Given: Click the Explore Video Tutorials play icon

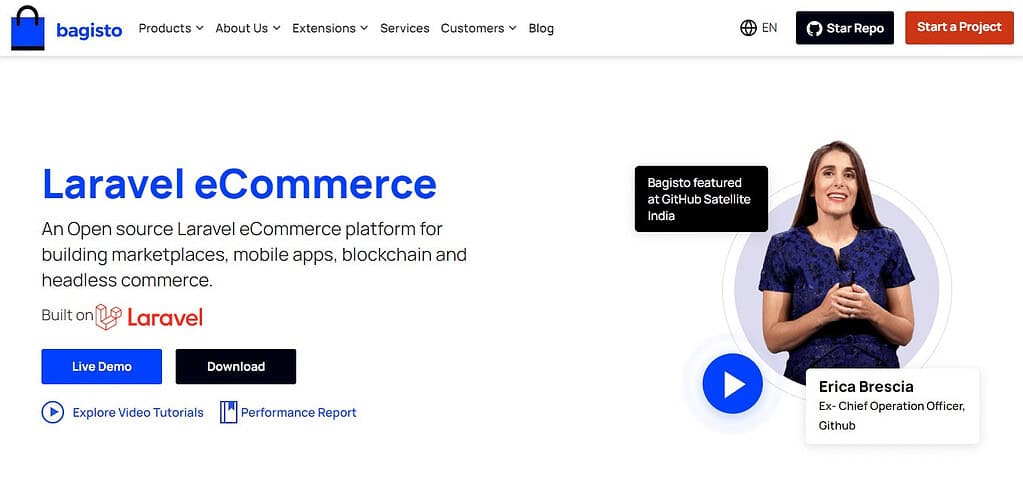Looking at the screenshot, I should pos(53,412).
